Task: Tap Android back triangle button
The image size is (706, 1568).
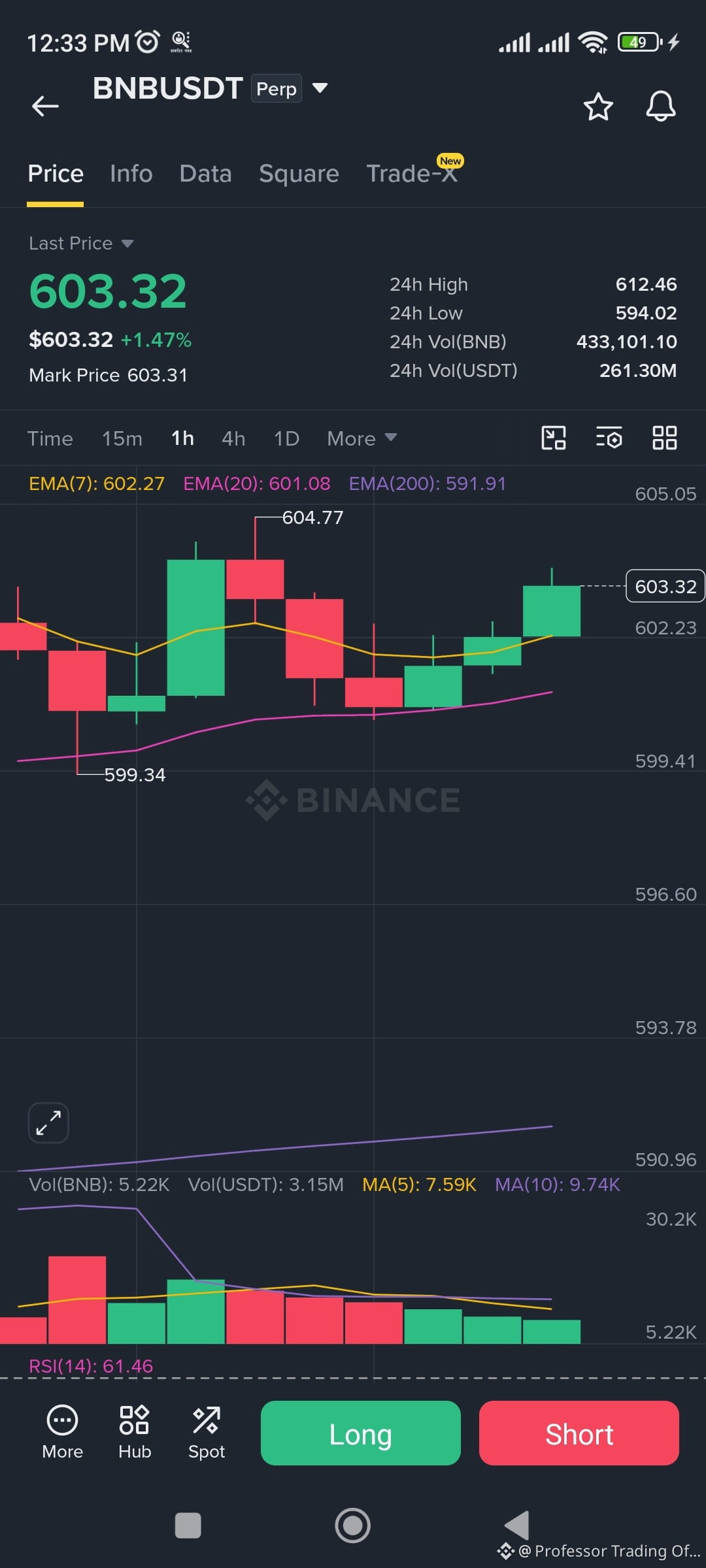Action: (517, 1526)
